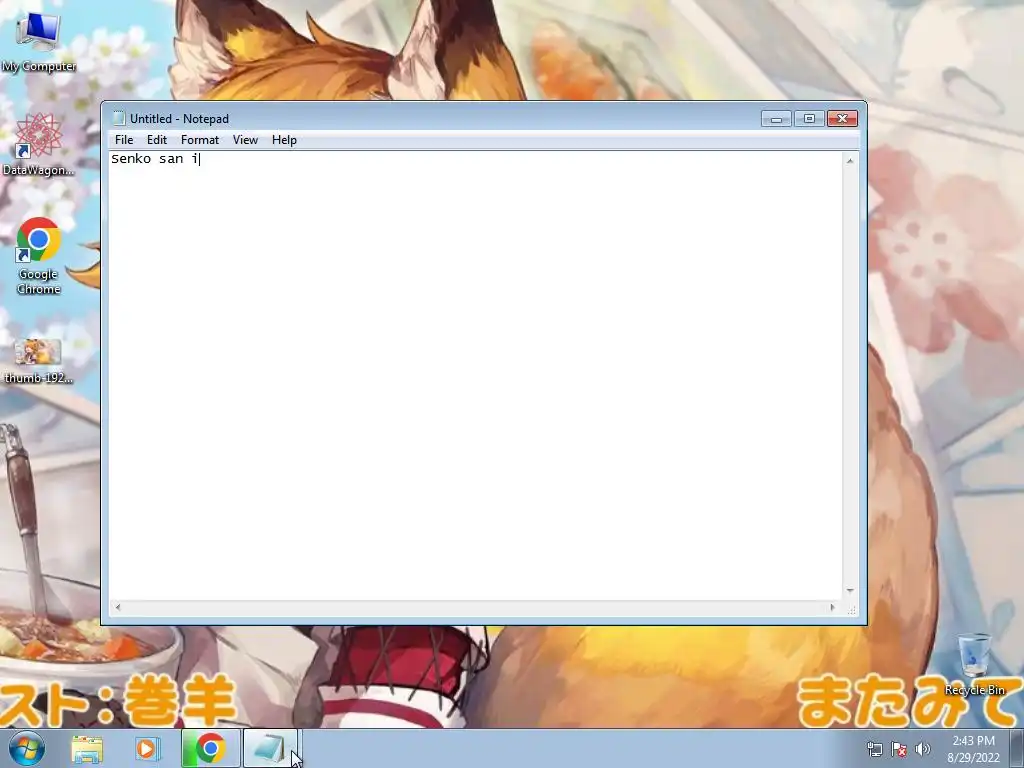The width and height of the screenshot is (1024, 768).
Task: Click the vertical scrollbar down arrow
Action: point(850,591)
